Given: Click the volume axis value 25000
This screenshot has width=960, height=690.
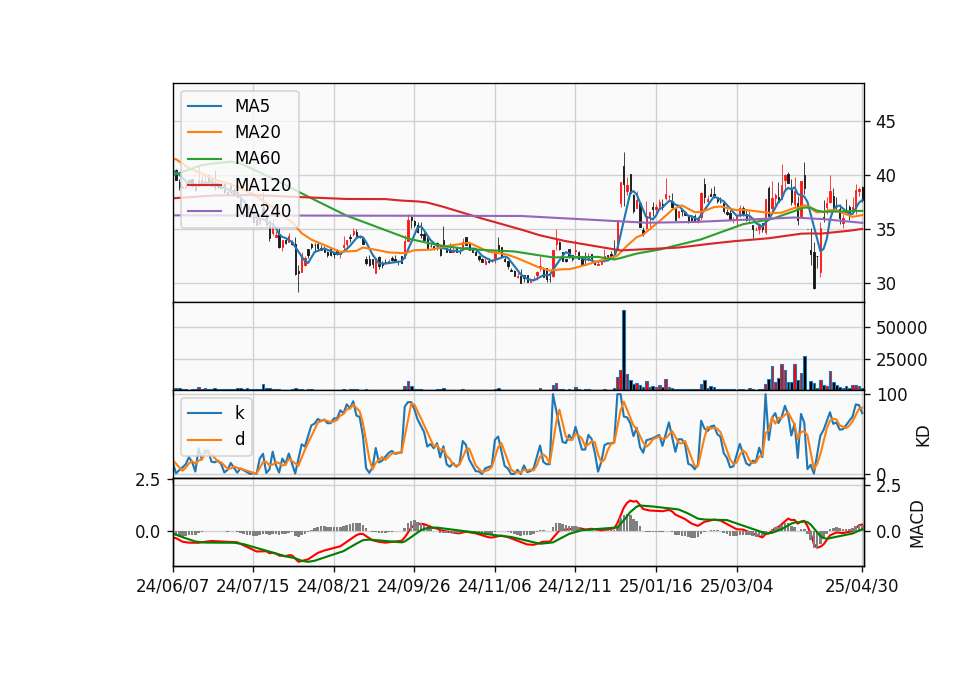Looking at the screenshot, I should click(x=901, y=360).
